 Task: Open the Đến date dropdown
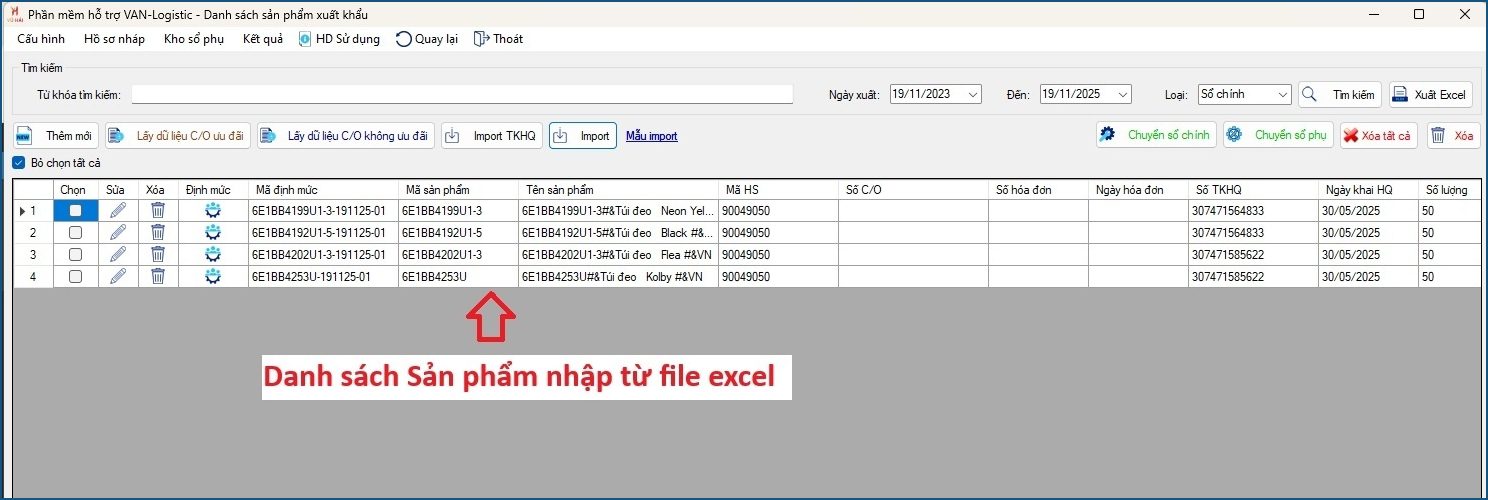click(1123, 95)
